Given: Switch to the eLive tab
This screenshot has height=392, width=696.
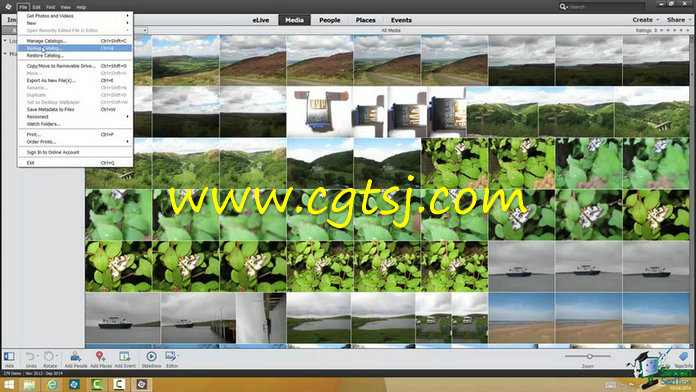Looking at the screenshot, I should (x=261, y=20).
